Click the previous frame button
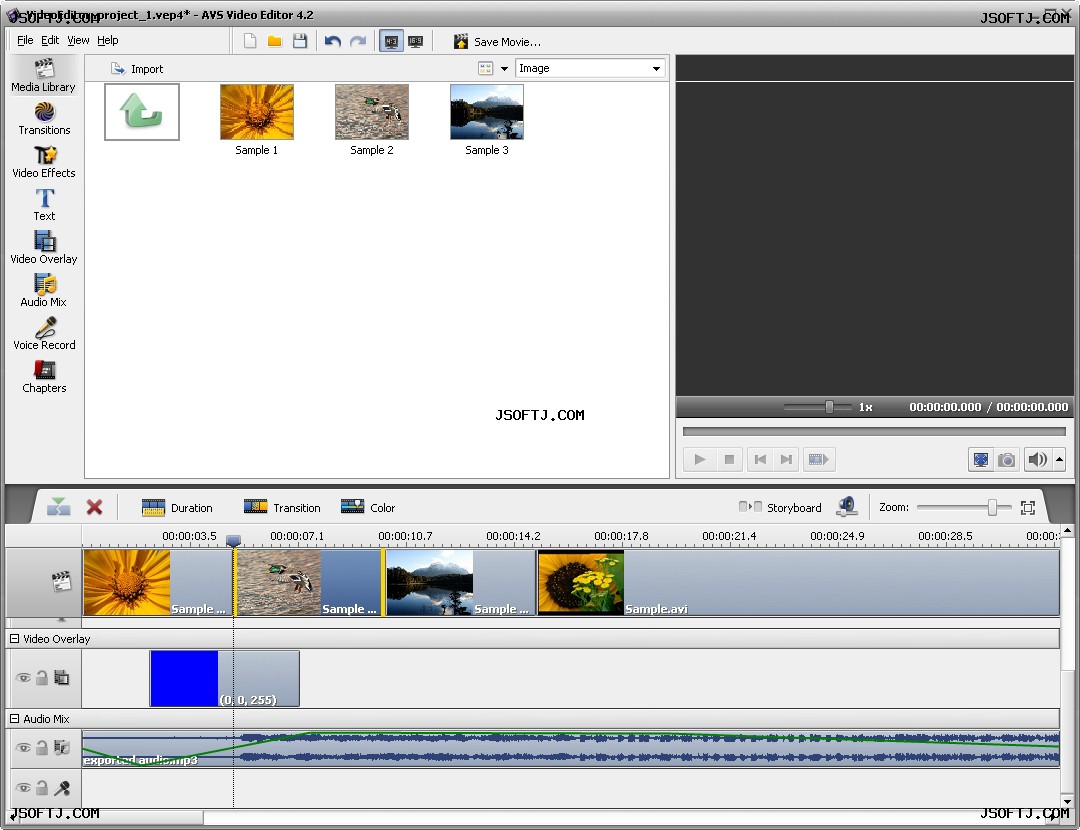This screenshot has width=1080, height=830. 760,459
